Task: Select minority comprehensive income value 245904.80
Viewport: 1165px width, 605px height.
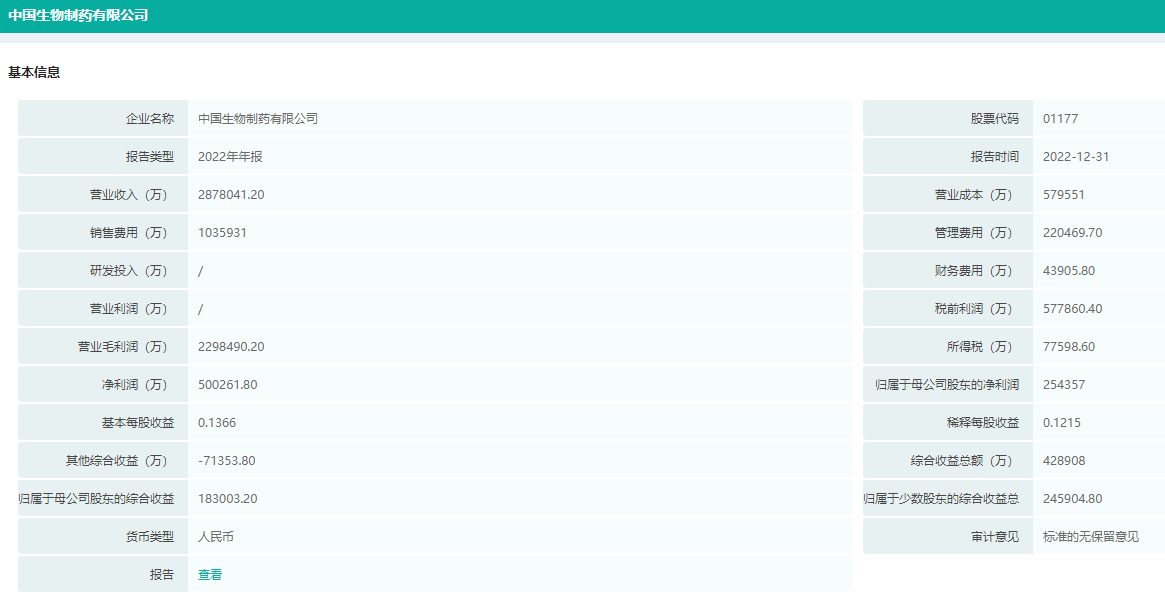Action: click(x=1073, y=498)
